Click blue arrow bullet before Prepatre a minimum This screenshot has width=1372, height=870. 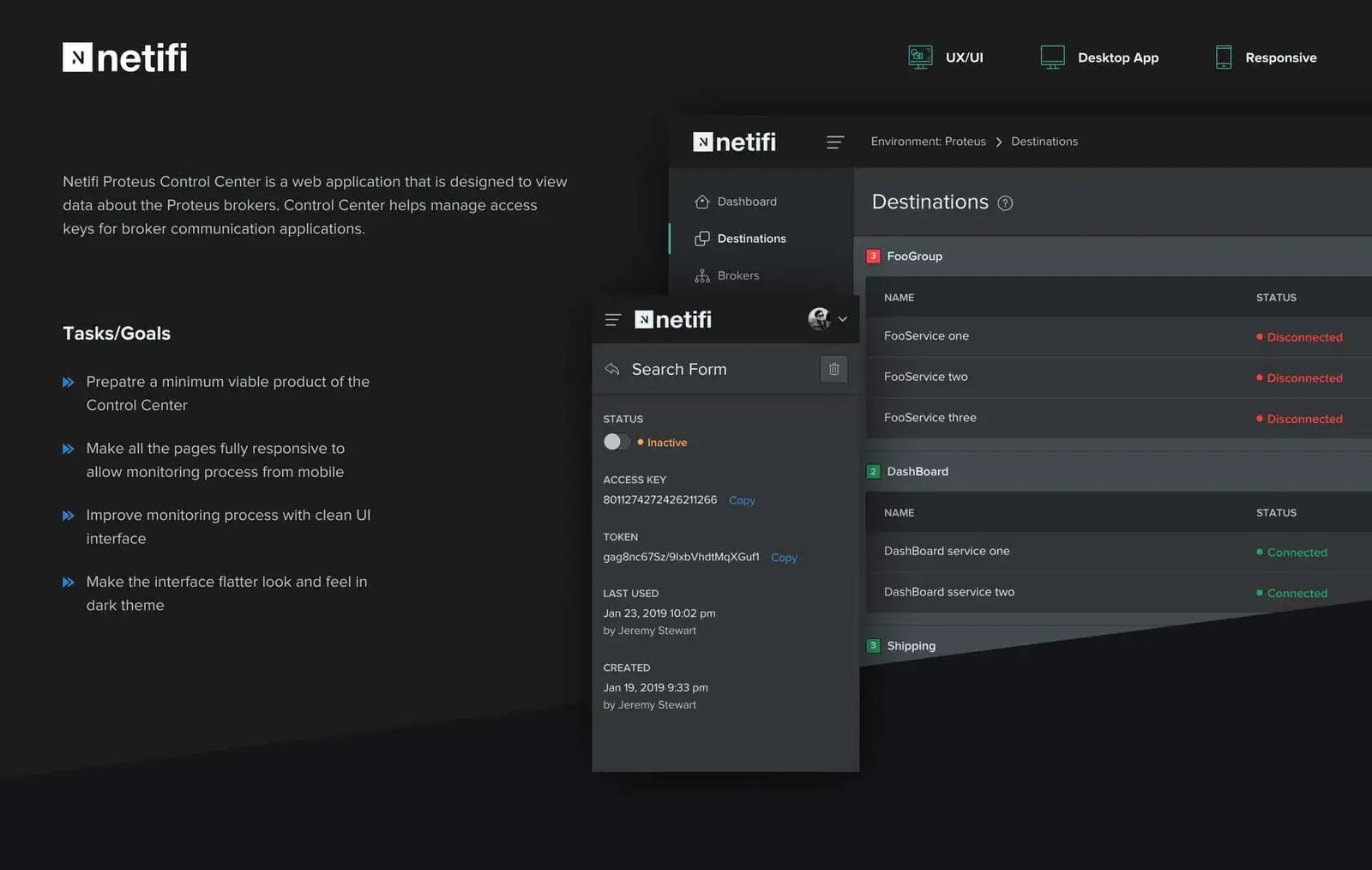point(69,382)
